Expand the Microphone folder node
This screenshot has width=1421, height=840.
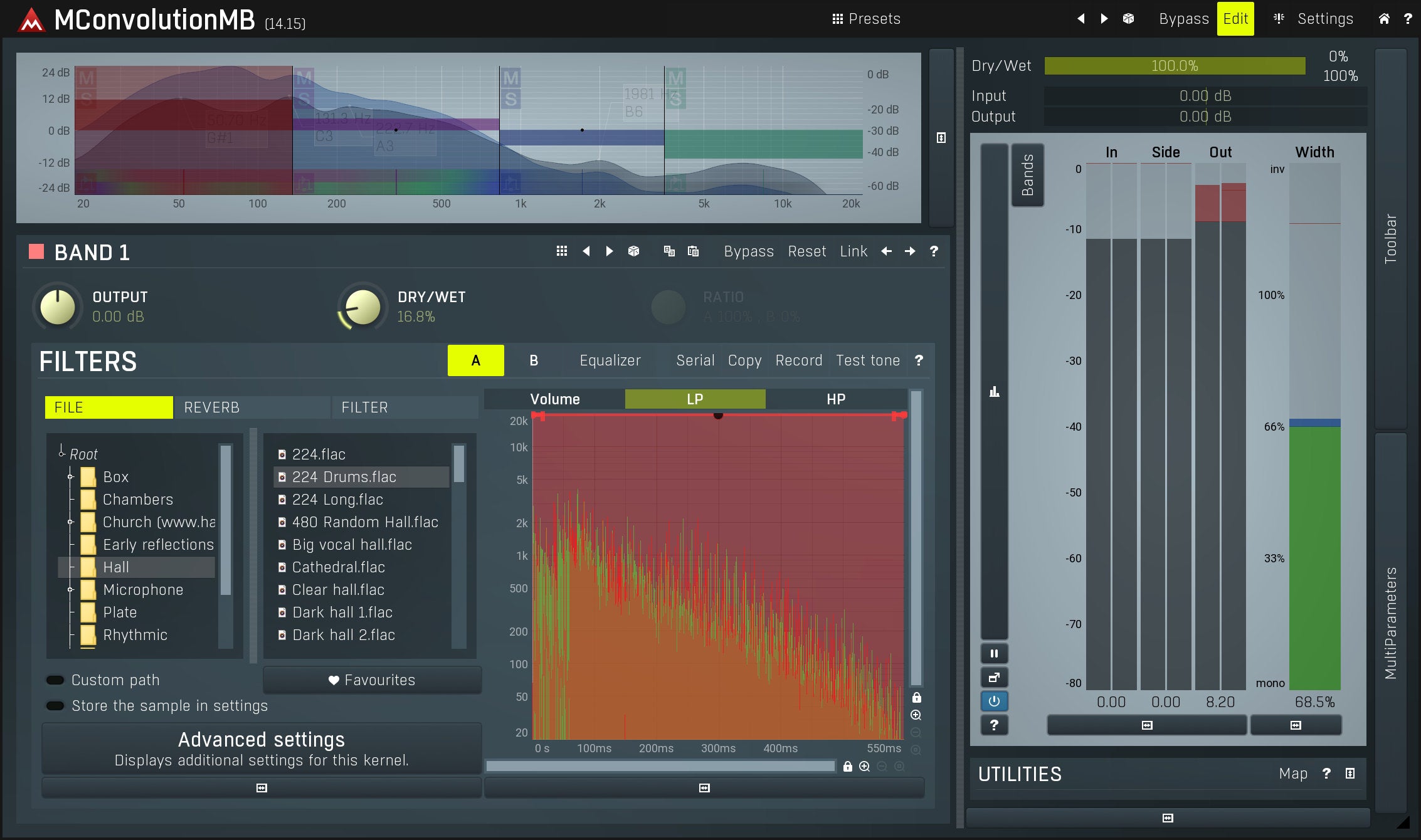70,589
